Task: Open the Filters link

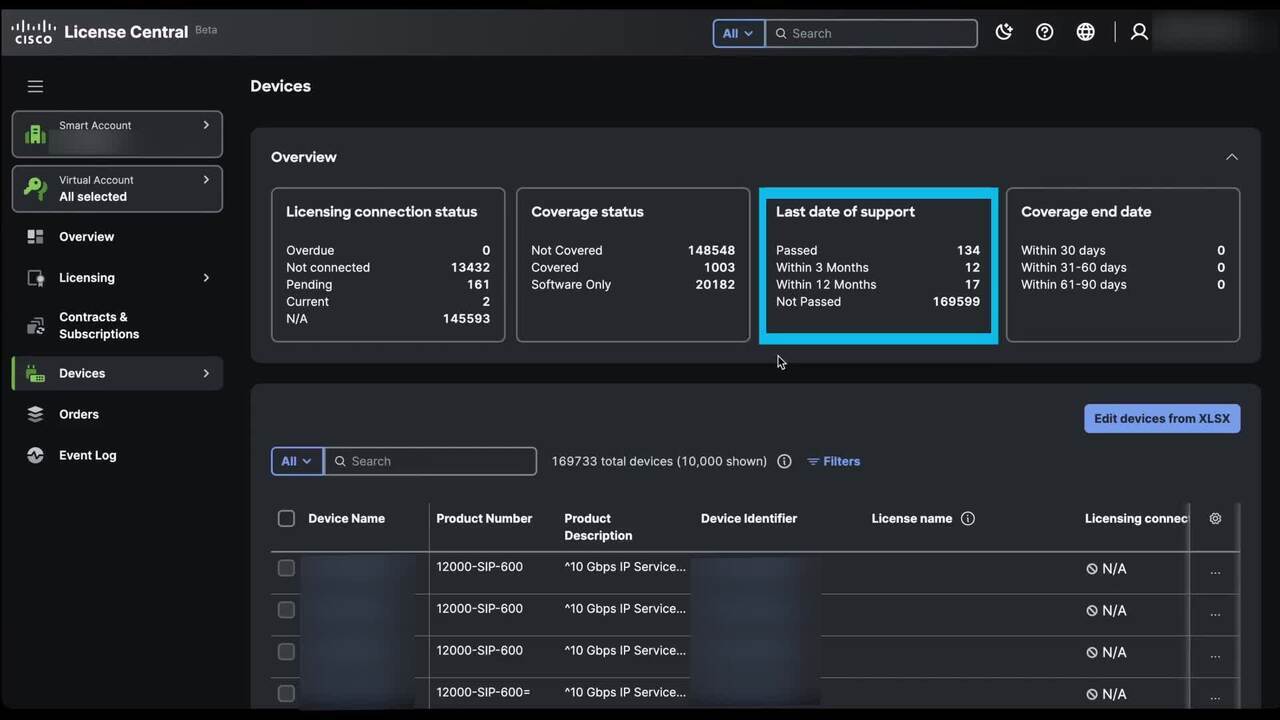Action: click(x=834, y=461)
